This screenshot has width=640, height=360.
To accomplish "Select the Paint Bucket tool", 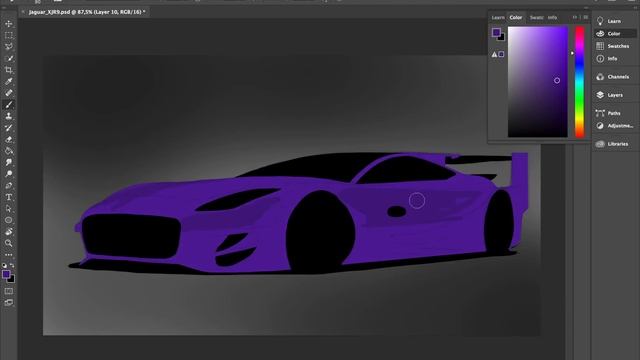I will (9, 151).
